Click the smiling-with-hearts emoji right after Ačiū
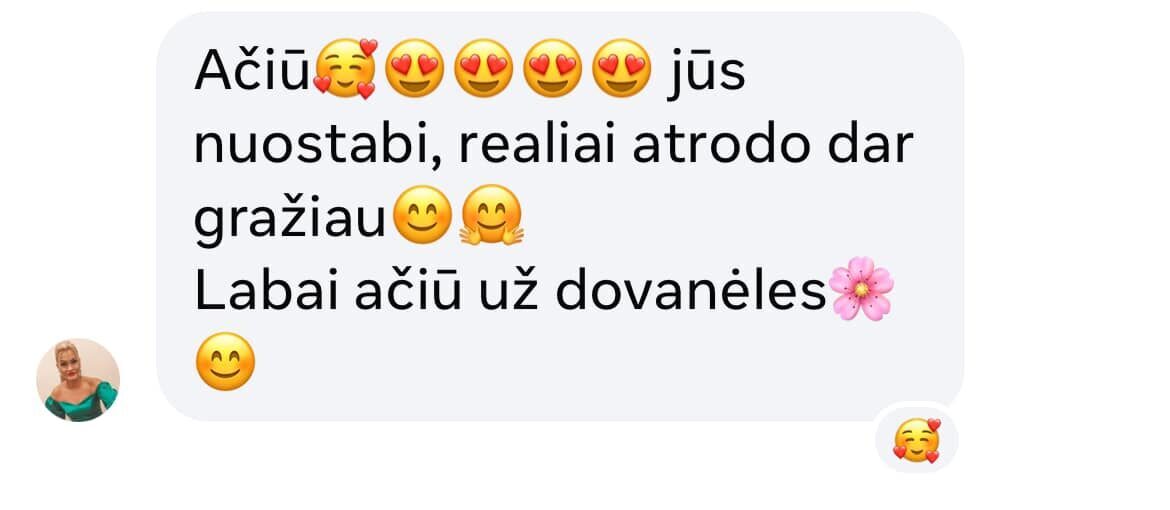This screenshot has width=1170, height=510. pos(345,69)
